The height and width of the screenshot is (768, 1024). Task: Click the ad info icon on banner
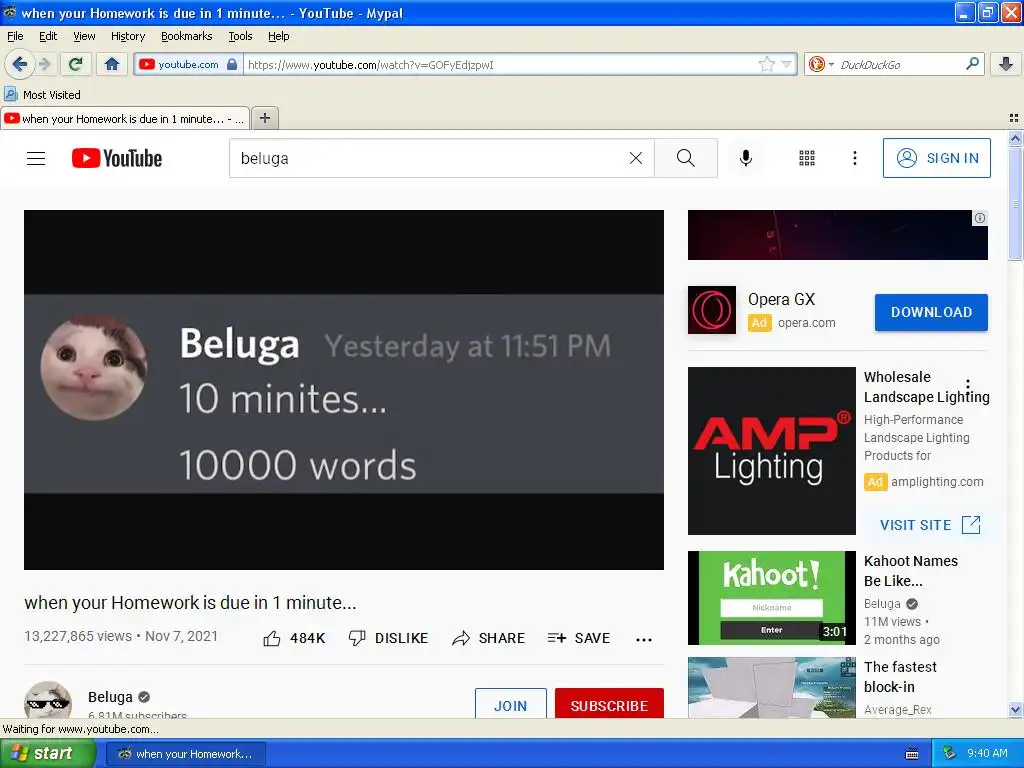click(x=980, y=218)
